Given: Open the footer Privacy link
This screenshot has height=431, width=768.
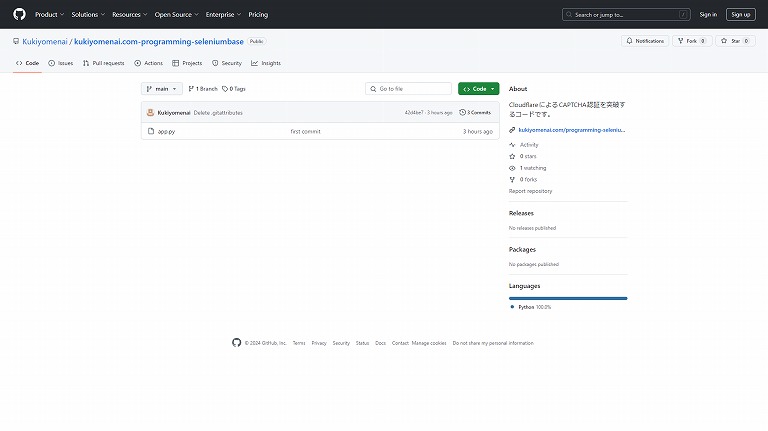Looking at the screenshot, I should [x=319, y=343].
